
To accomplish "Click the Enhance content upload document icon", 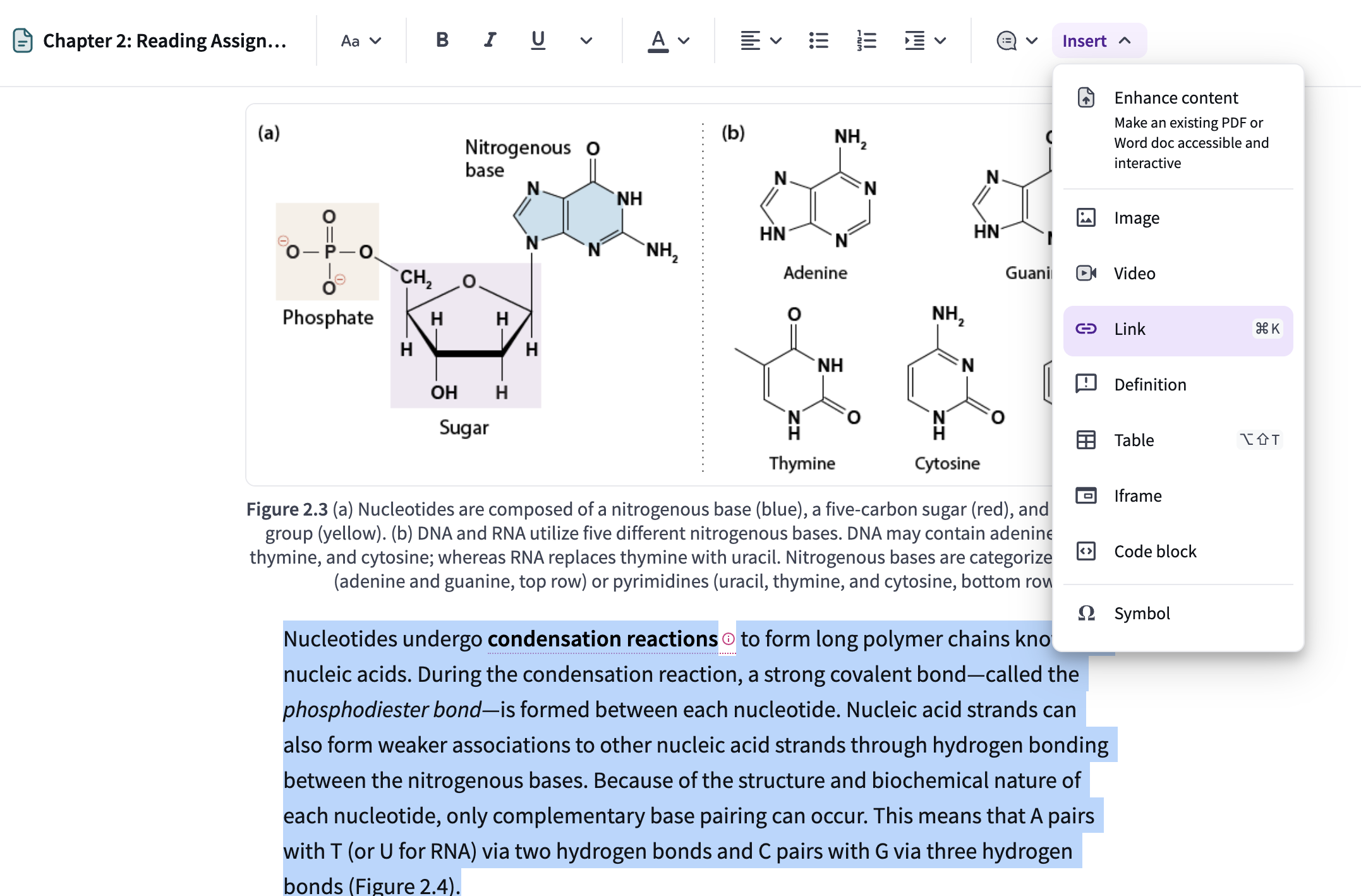I will point(1086,97).
